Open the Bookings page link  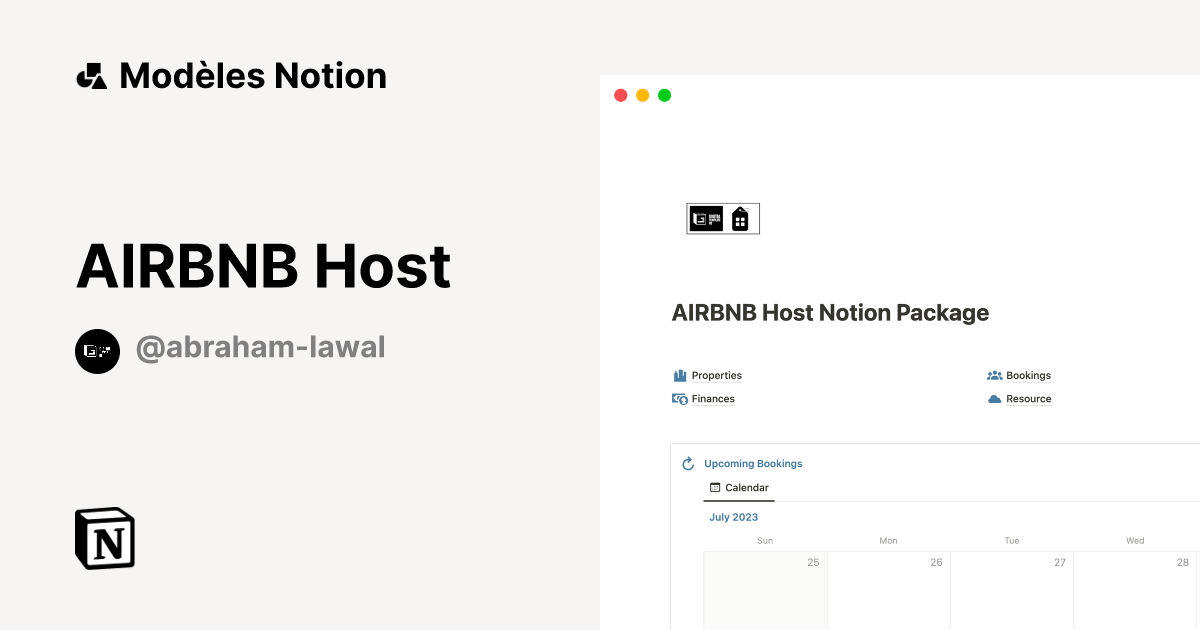pos(1031,375)
